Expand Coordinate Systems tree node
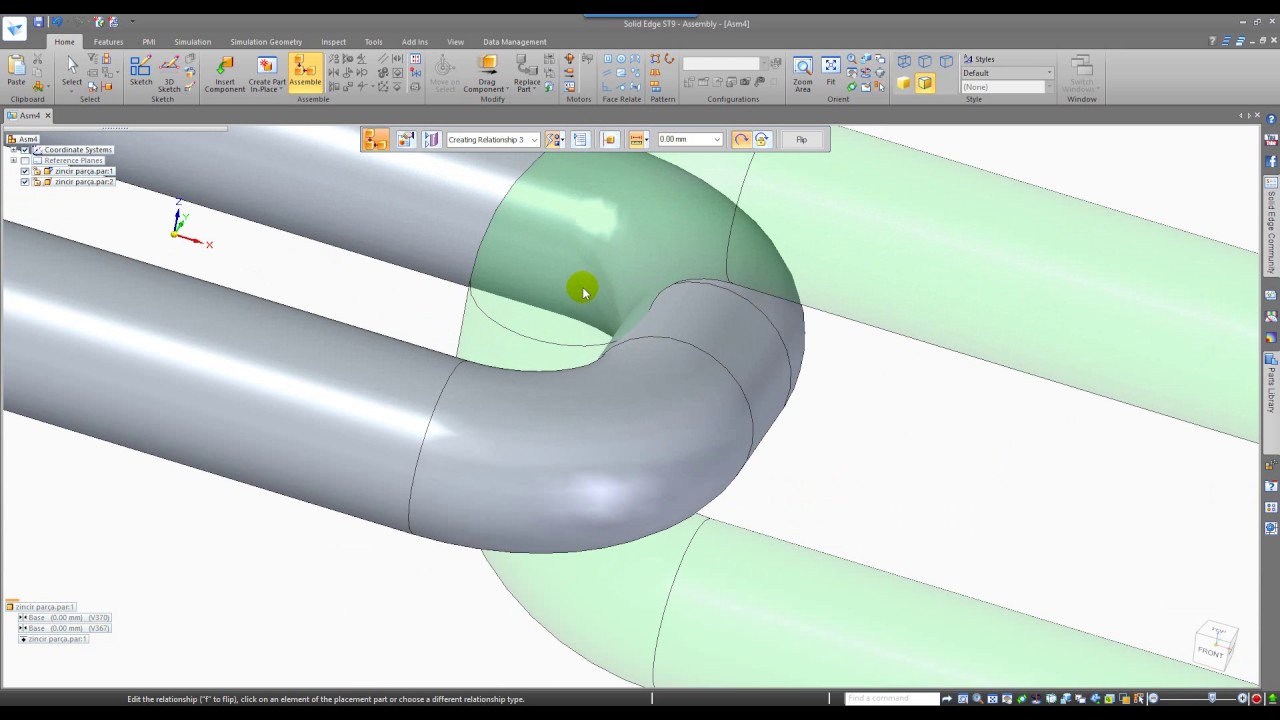This screenshot has width=1280, height=720. [x=14, y=150]
